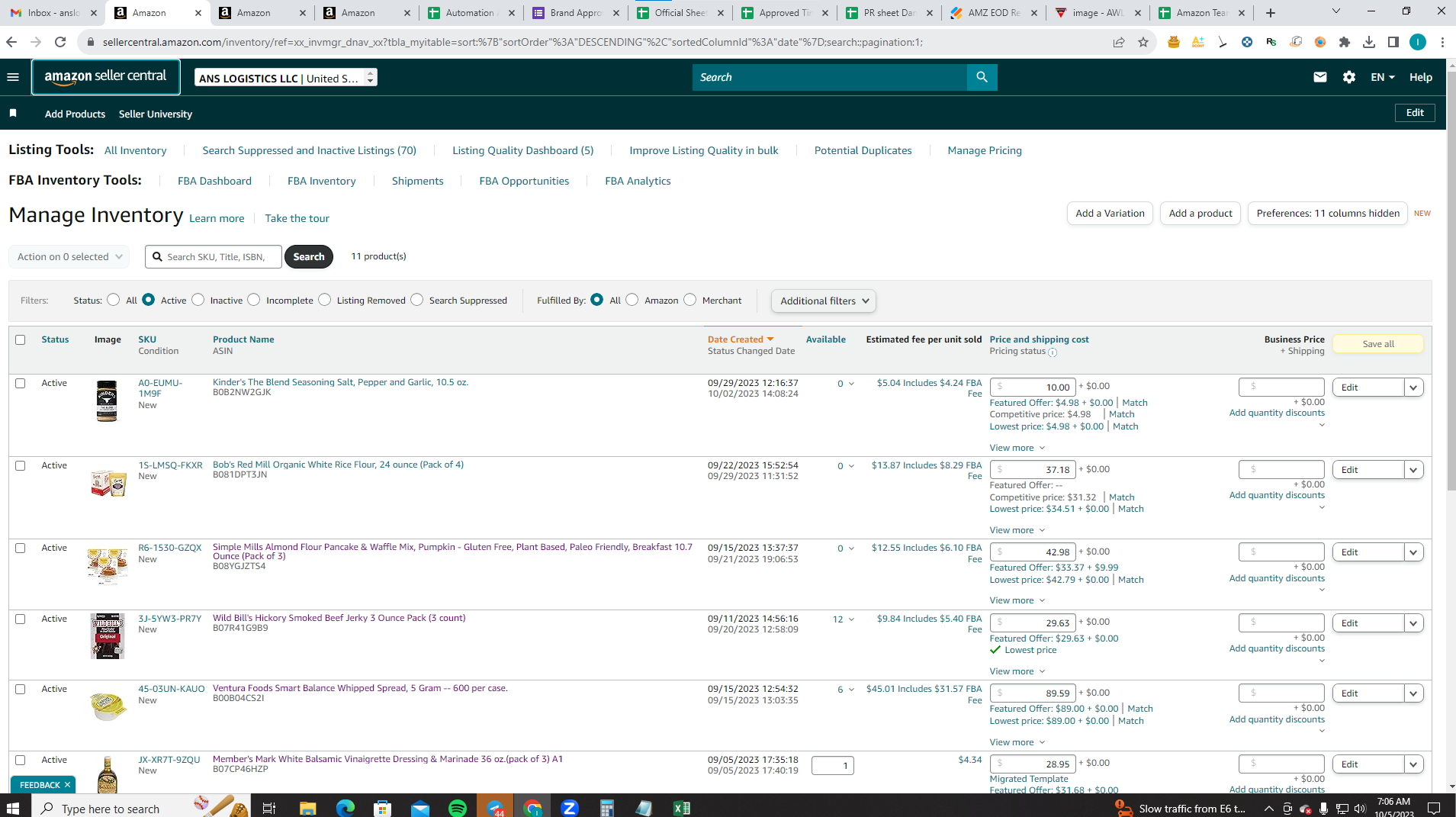The width and height of the screenshot is (1456, 817).
Task: Select the Status All radio button
Action: pos(114,300)
